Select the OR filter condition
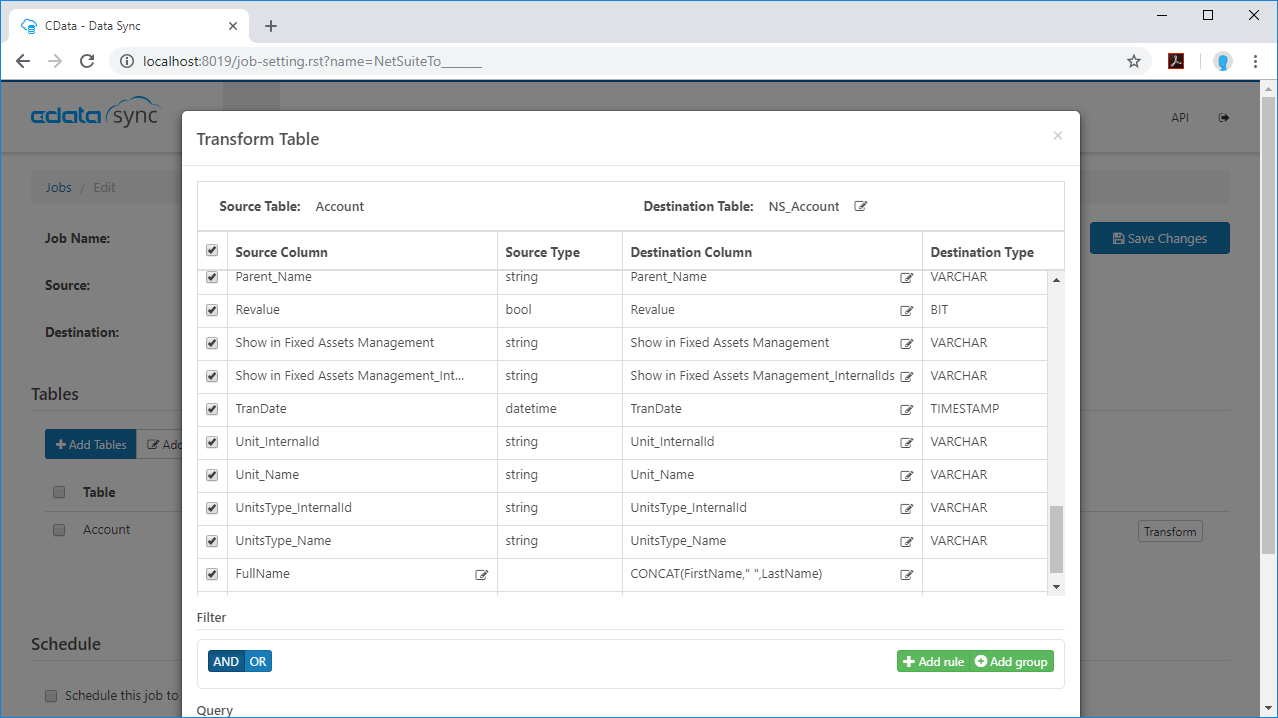The height and width of the screenshot is (718, 1278). [x=258, y=661]
